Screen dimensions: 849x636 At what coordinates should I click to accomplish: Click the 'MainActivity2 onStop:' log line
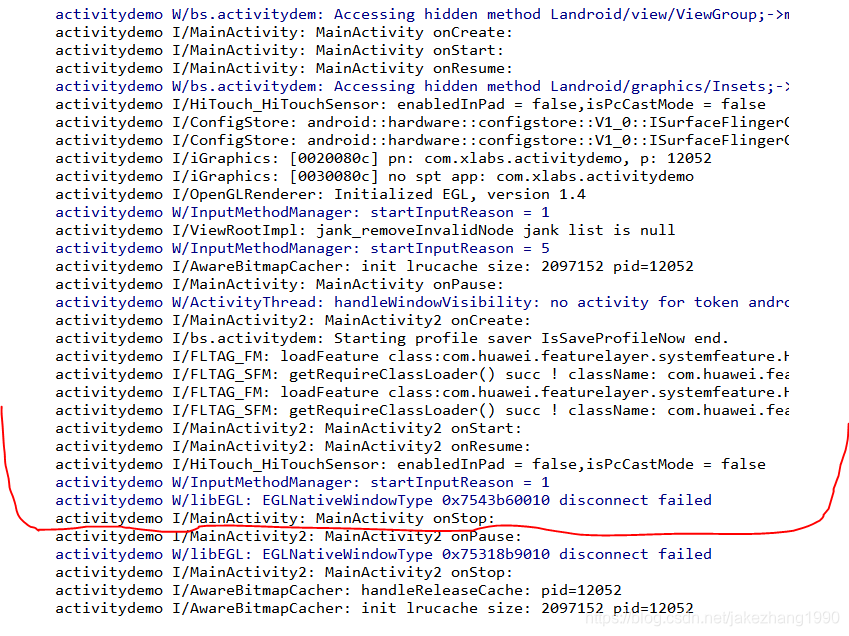coord(284,572)
